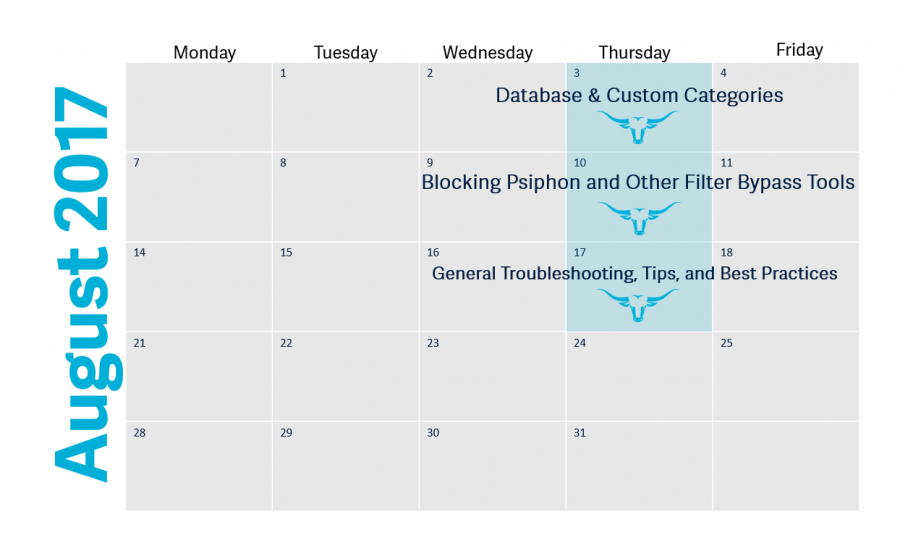Select the day cell for August 1

[x=346, y=107]
